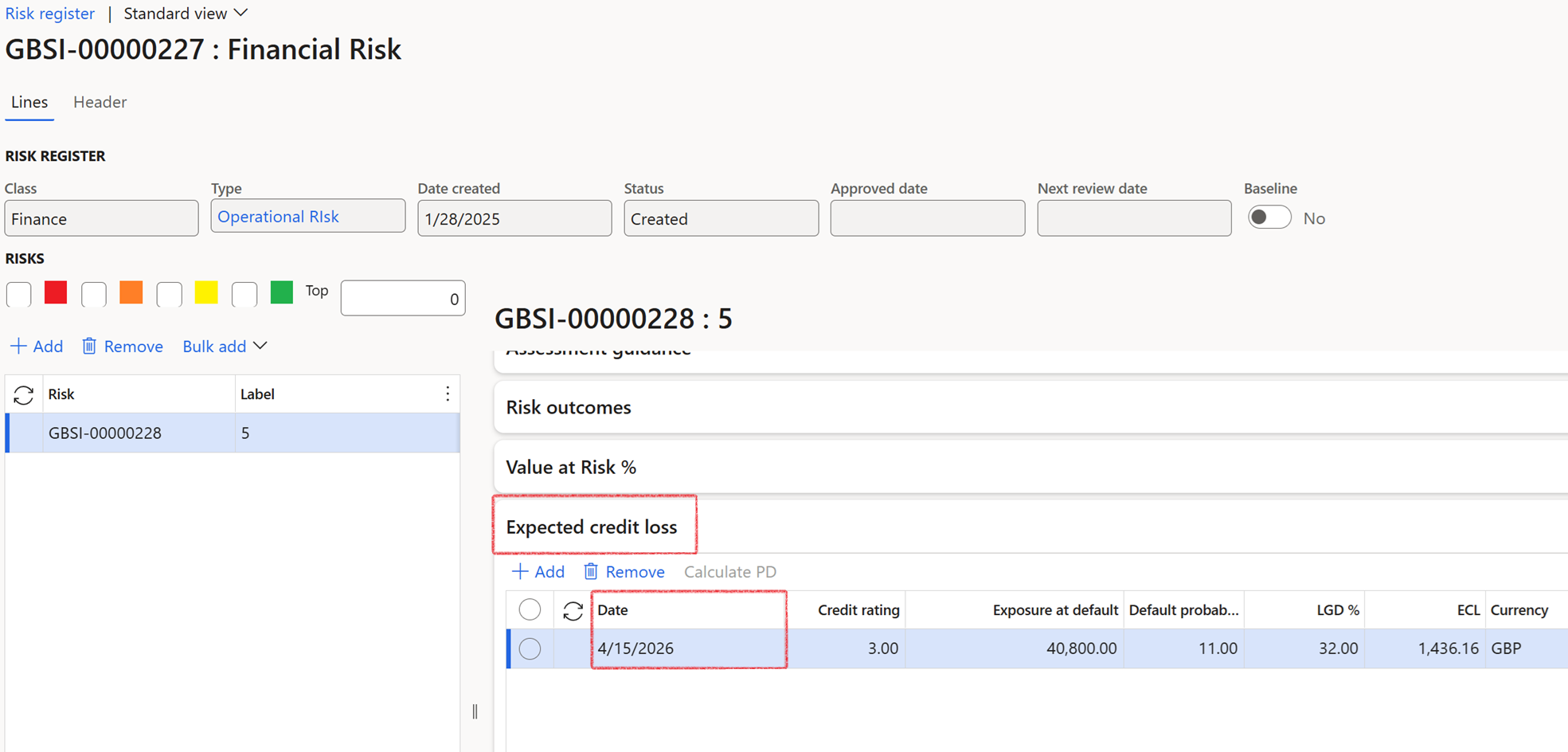The image size is (1568, 752).
Task: Open the three-dot column options in Risk grid
Action: 448,394
